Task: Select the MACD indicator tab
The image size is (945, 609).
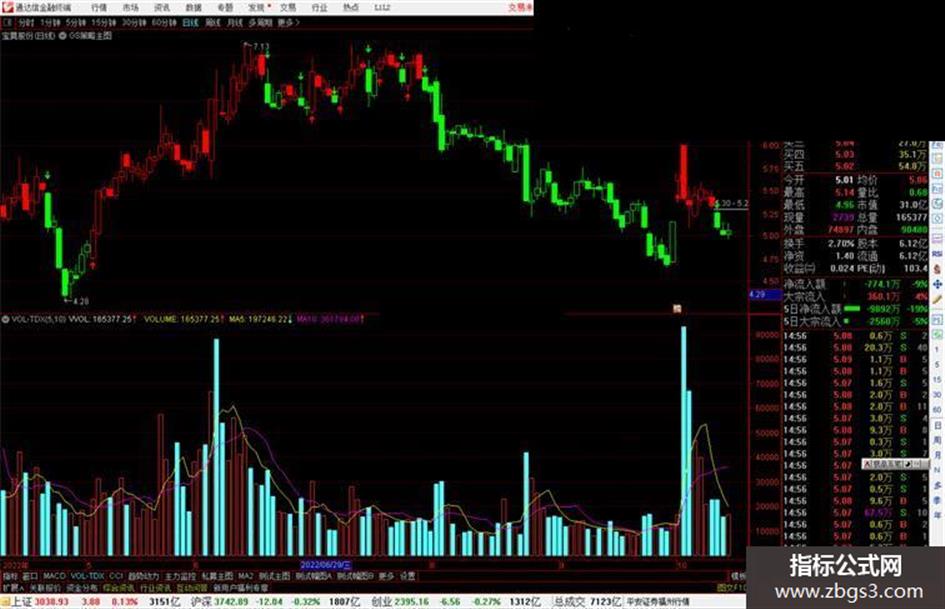Action: point(54,576)
